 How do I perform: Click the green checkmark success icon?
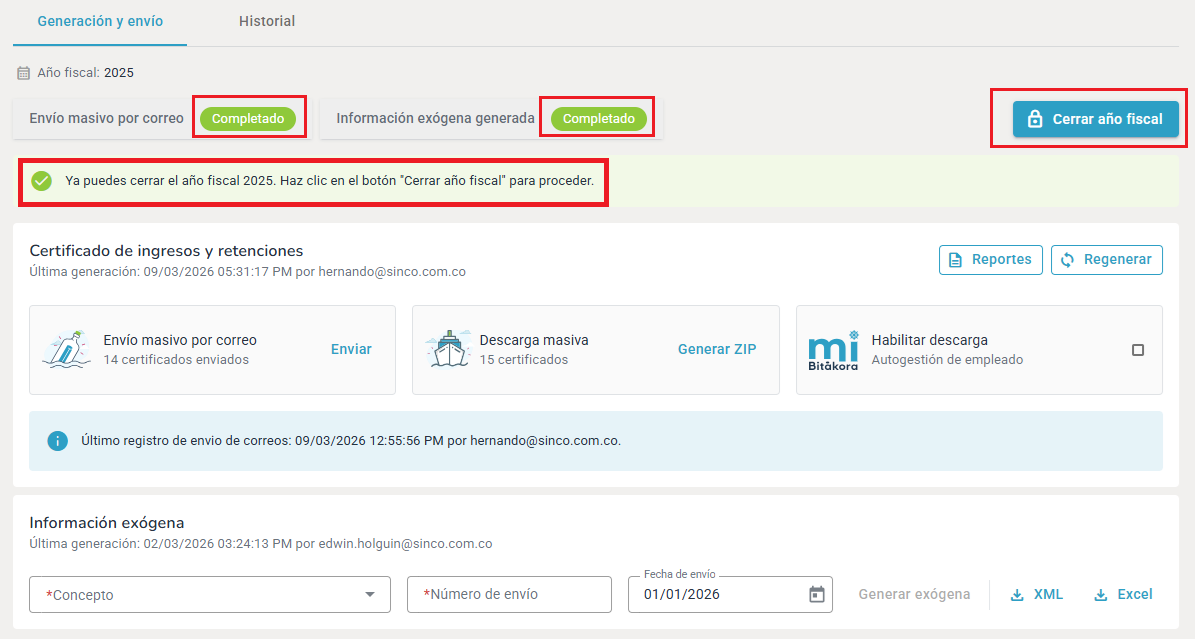pyautogui.click(x=41, y=181)
